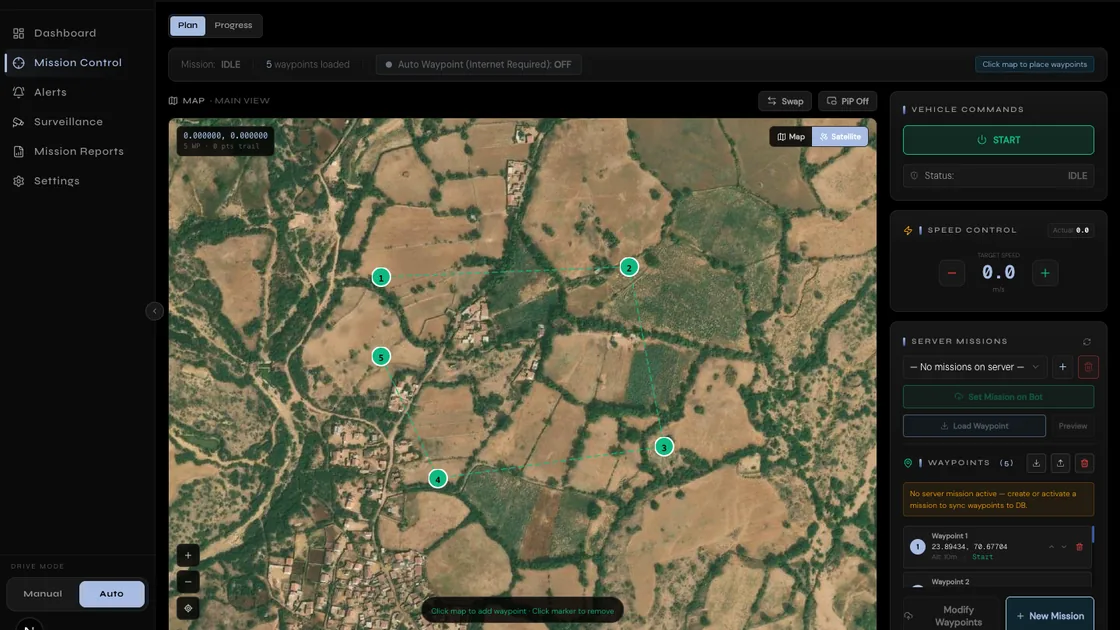Set drive mode to Manual
The image size is (1120, 630).
tap(43, 594)
